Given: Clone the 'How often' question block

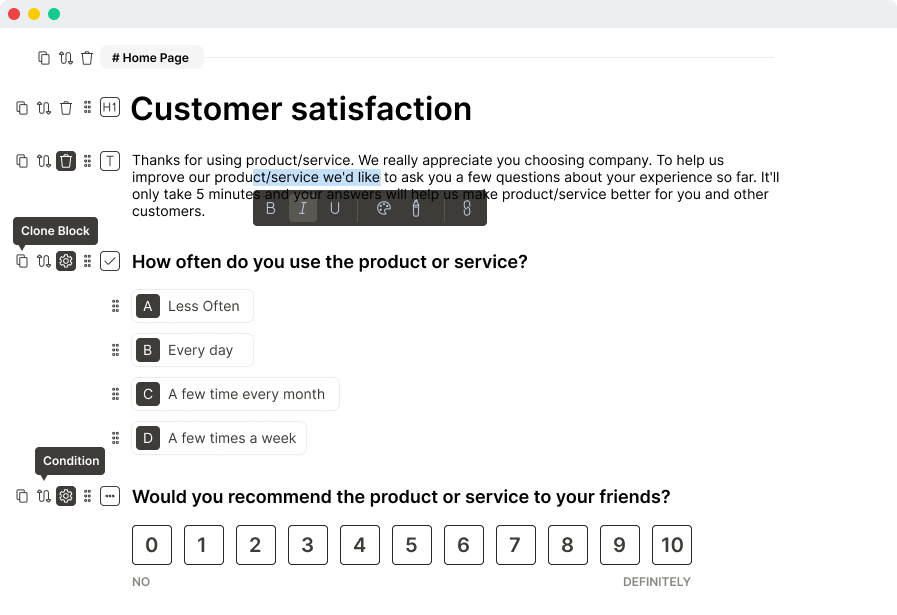Looking at the screenshot, I should tap(22, 262).
